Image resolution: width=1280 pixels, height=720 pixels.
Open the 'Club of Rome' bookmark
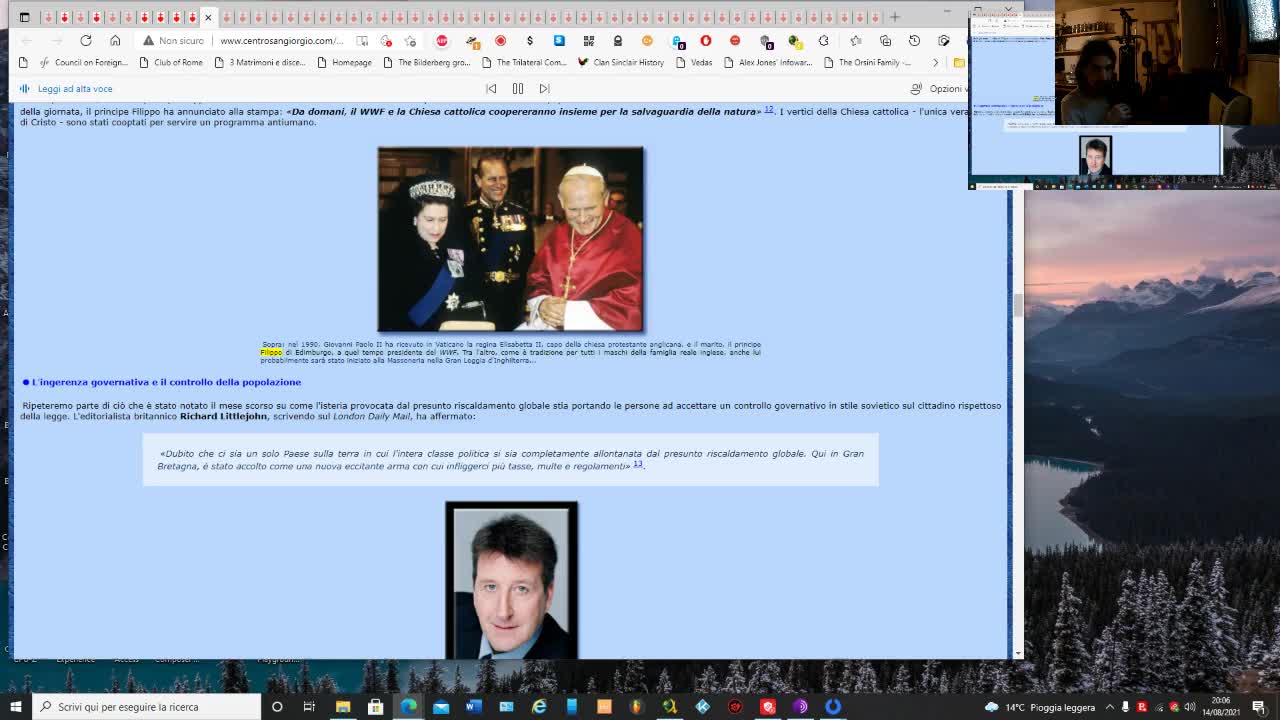171,62
